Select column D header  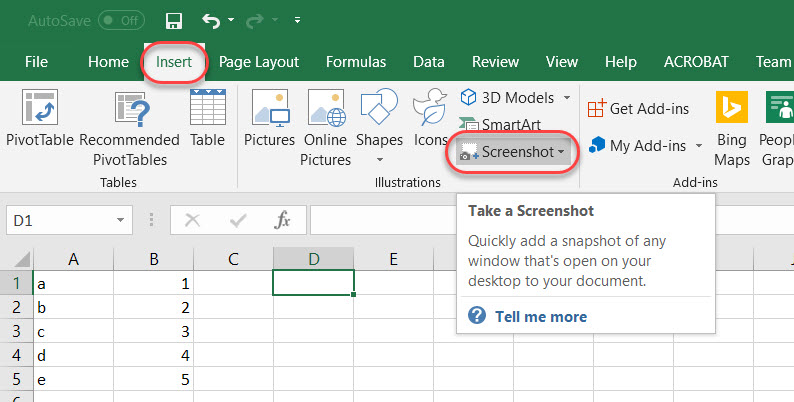click(313, 259)
